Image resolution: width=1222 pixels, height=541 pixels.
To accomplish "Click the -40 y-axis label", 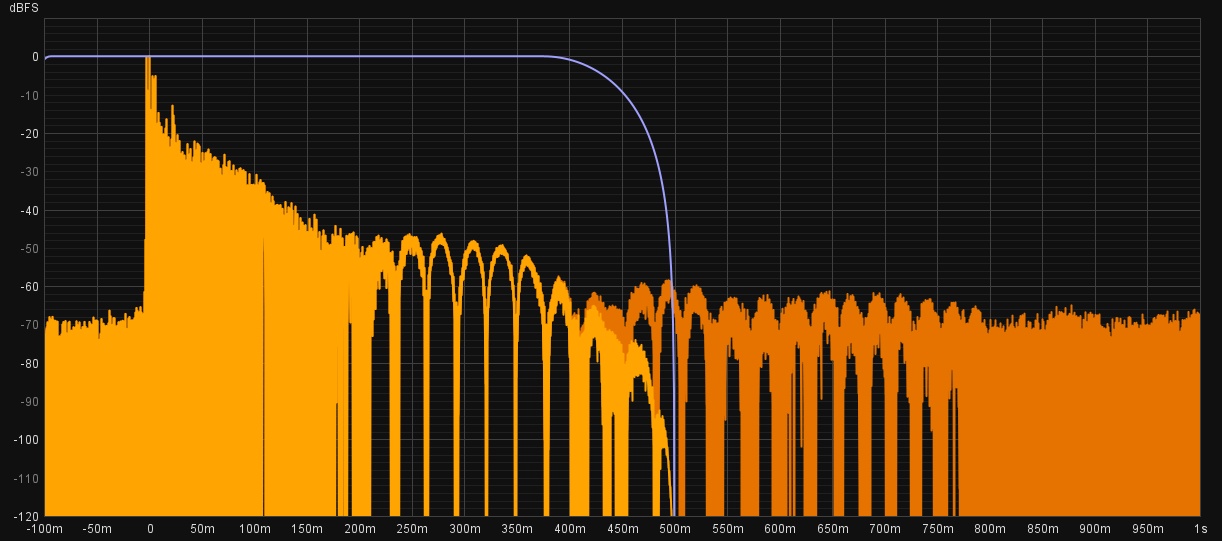I will click(29, 210).
